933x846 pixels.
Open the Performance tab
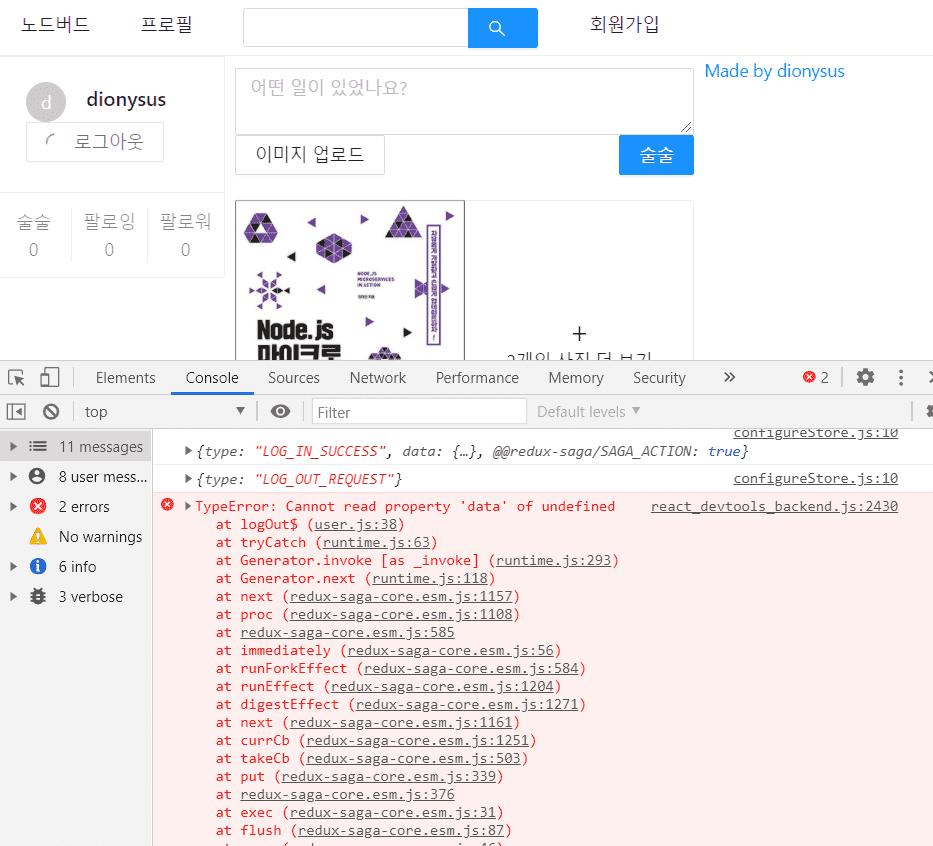477,378
